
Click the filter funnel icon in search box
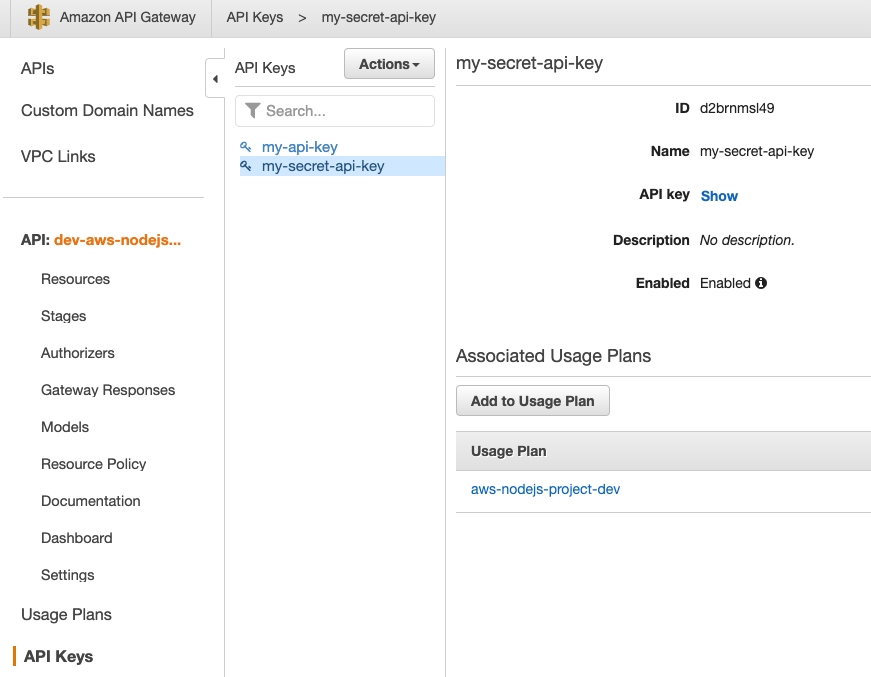pyautogui.click(x=252, y=110)
